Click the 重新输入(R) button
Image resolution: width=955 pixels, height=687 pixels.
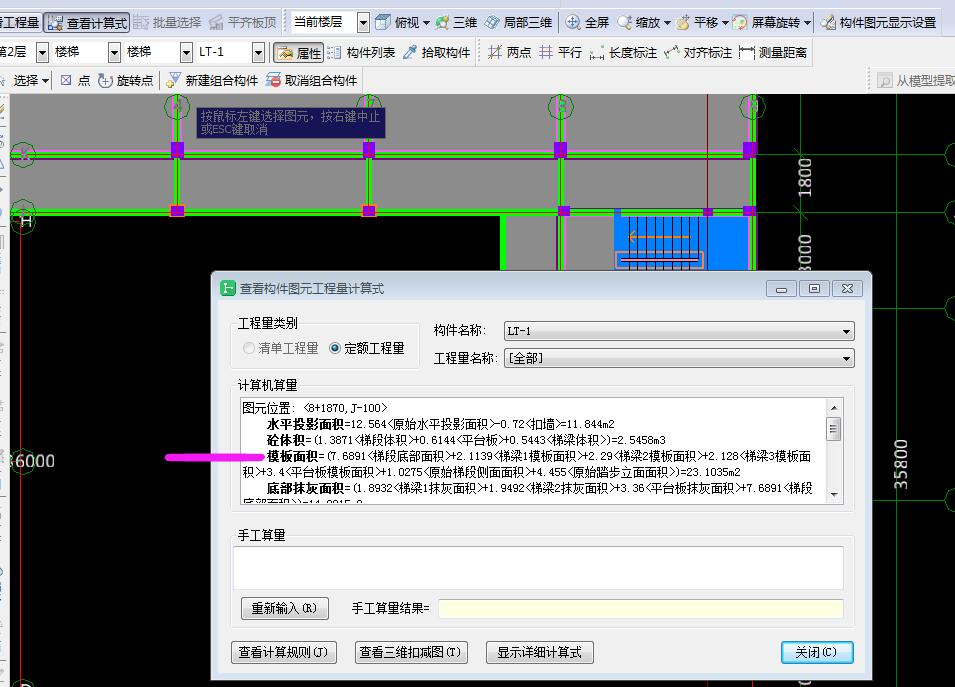284,608
